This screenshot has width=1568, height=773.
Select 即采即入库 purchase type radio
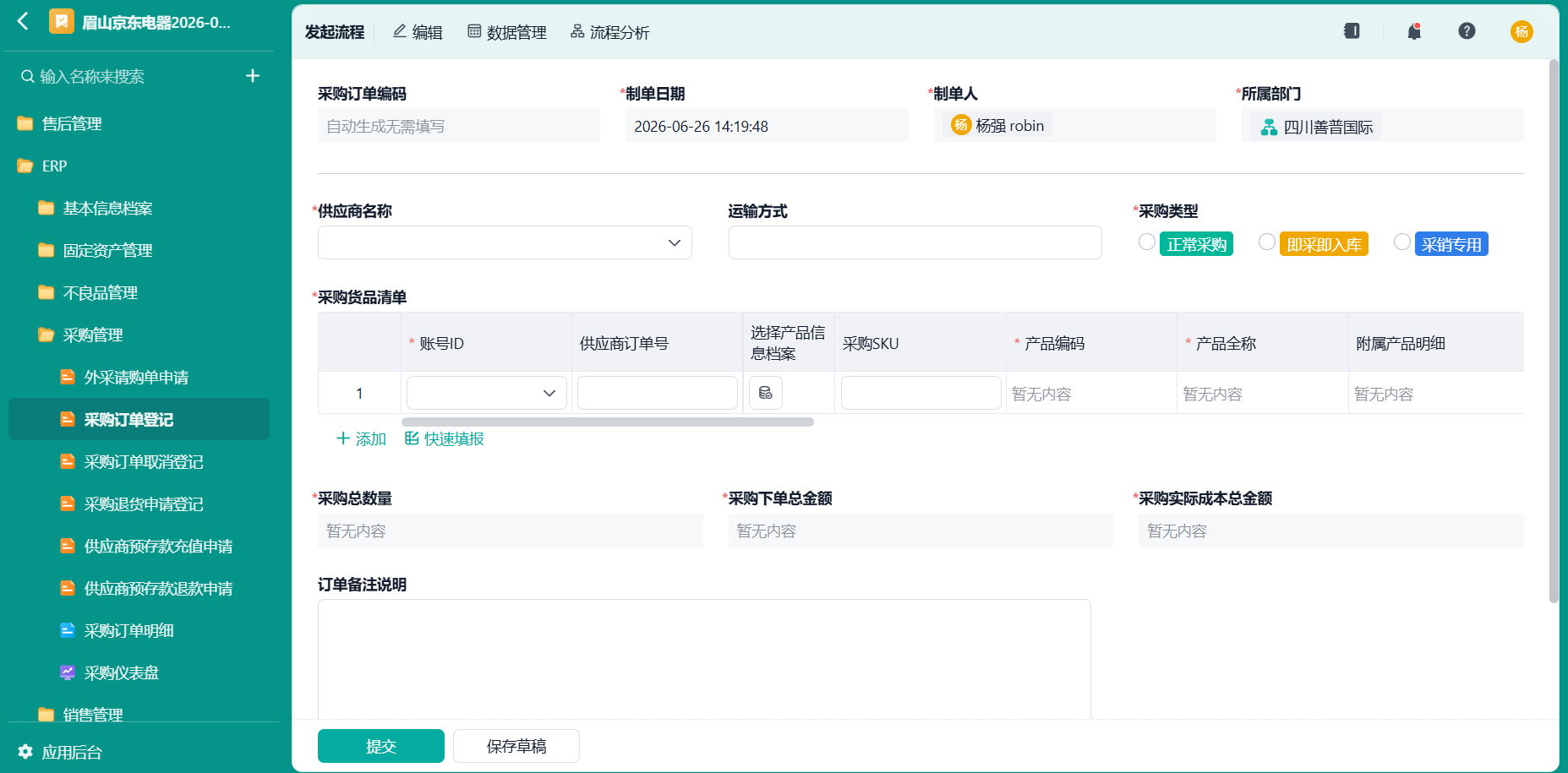click(1267, 242)
